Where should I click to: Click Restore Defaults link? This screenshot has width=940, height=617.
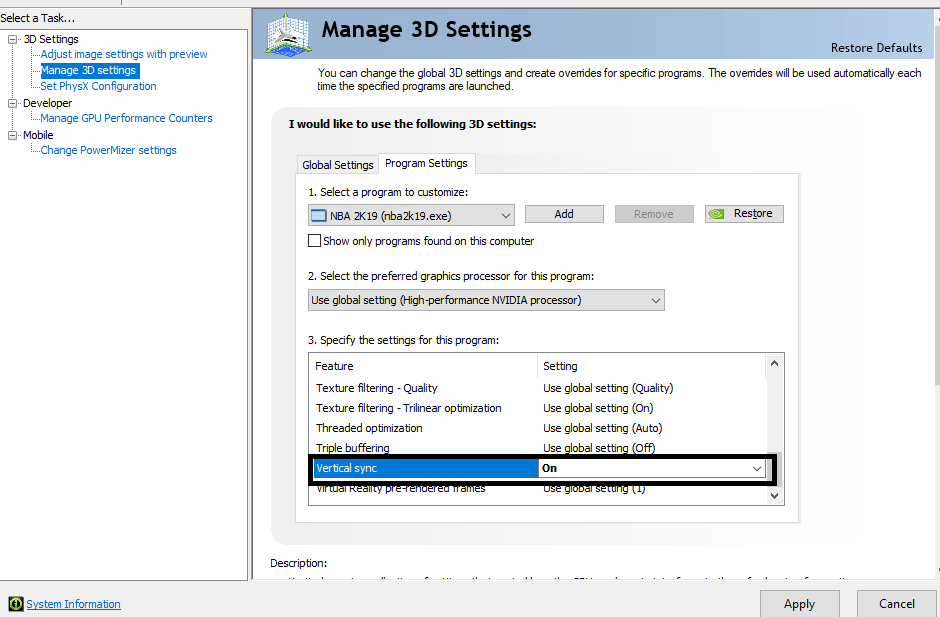click(x=876, y=48)
